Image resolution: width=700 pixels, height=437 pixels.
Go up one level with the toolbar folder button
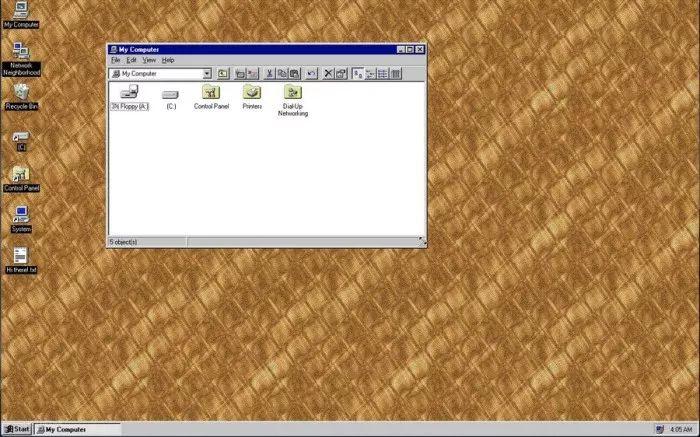(x=223, y=74)
